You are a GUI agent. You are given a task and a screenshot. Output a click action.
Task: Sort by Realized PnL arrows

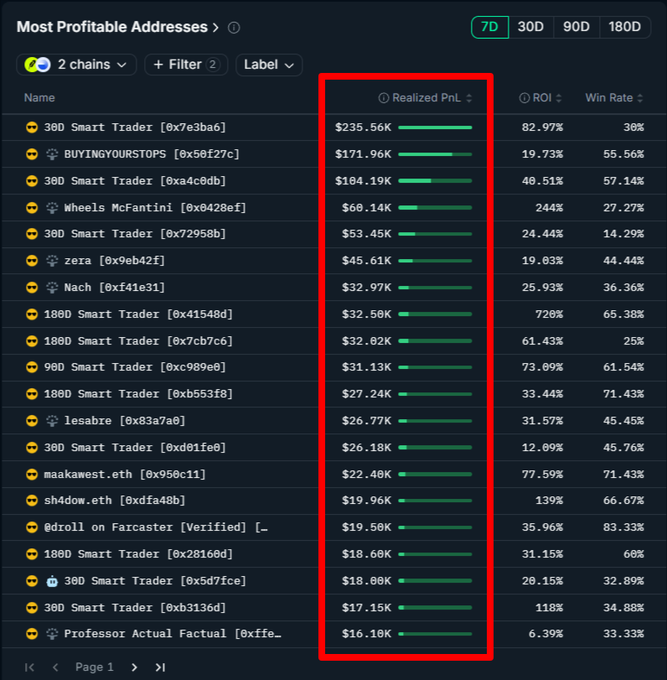coord(469,98)
